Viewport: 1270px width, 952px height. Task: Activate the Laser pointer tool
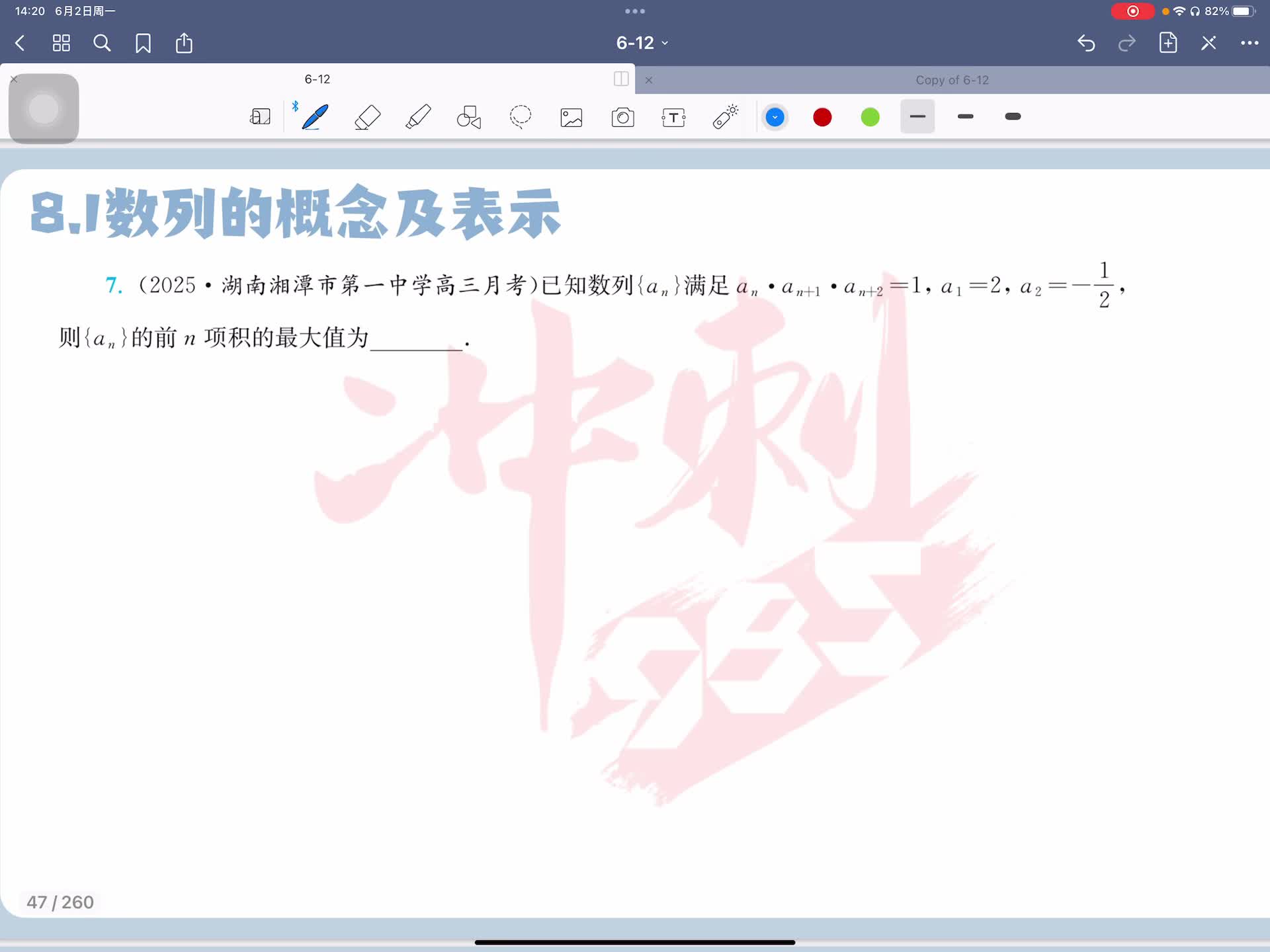[725, 117]
